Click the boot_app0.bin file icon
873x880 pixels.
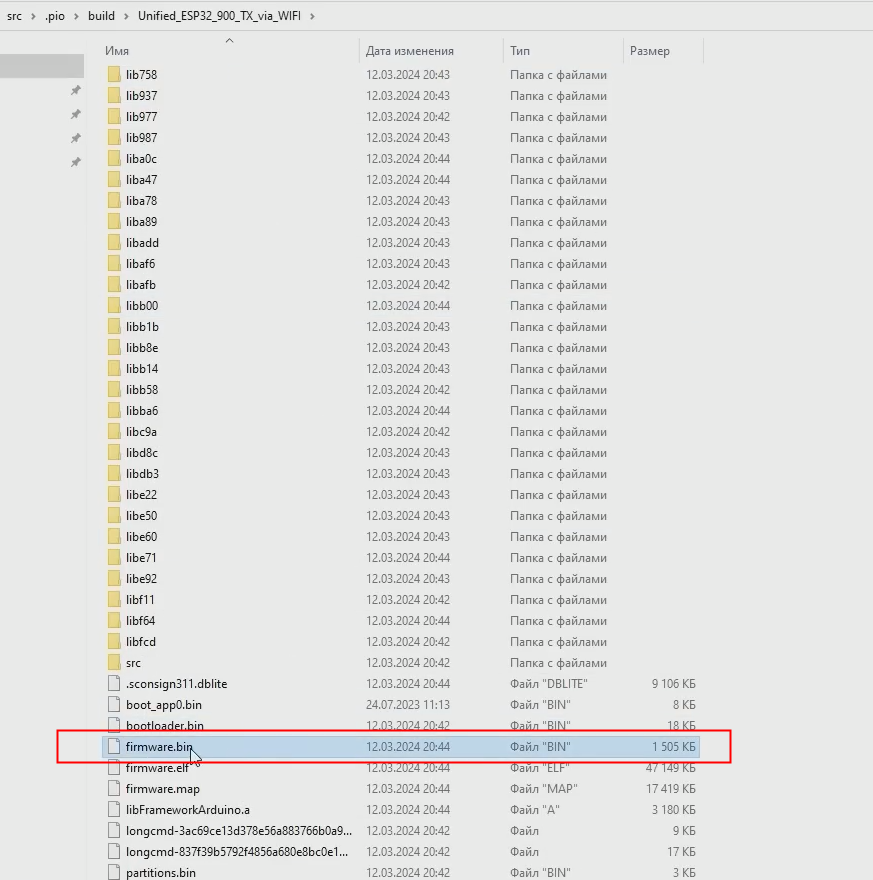(114, 705)
